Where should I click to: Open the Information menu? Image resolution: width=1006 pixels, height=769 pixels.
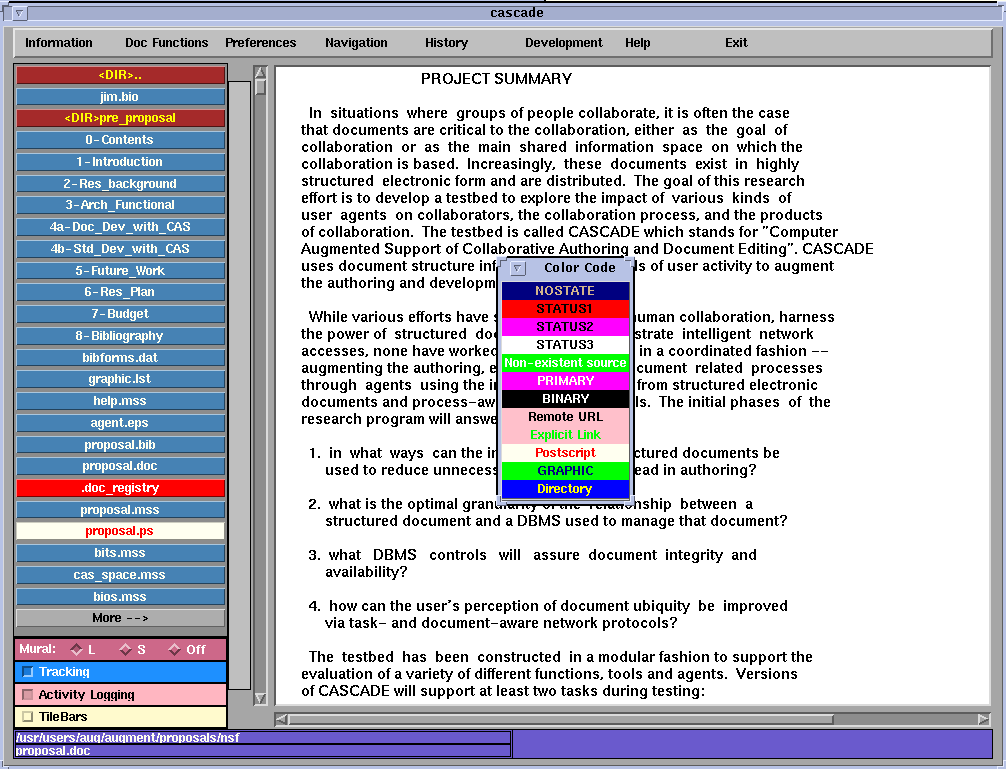[x=58, y=43]
